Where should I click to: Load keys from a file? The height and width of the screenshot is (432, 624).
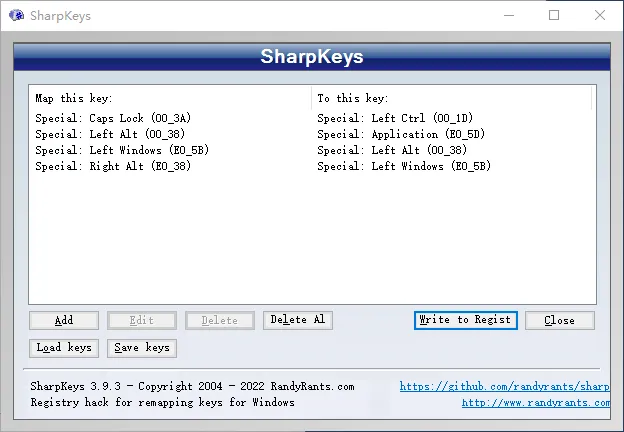(x=64, y=348)
